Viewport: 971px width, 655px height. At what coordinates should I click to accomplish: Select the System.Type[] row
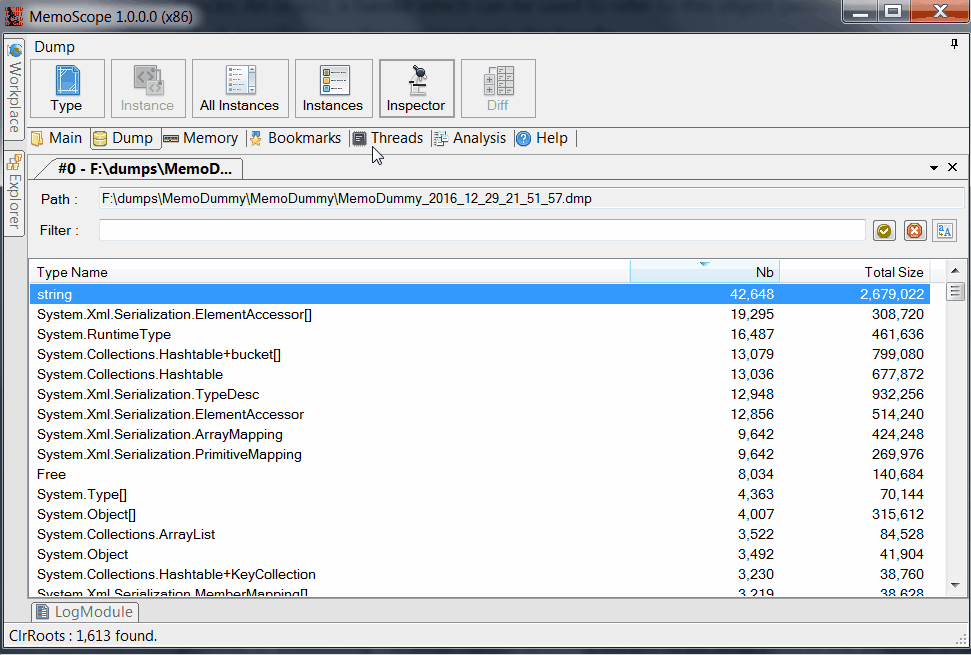coord(480,495)
